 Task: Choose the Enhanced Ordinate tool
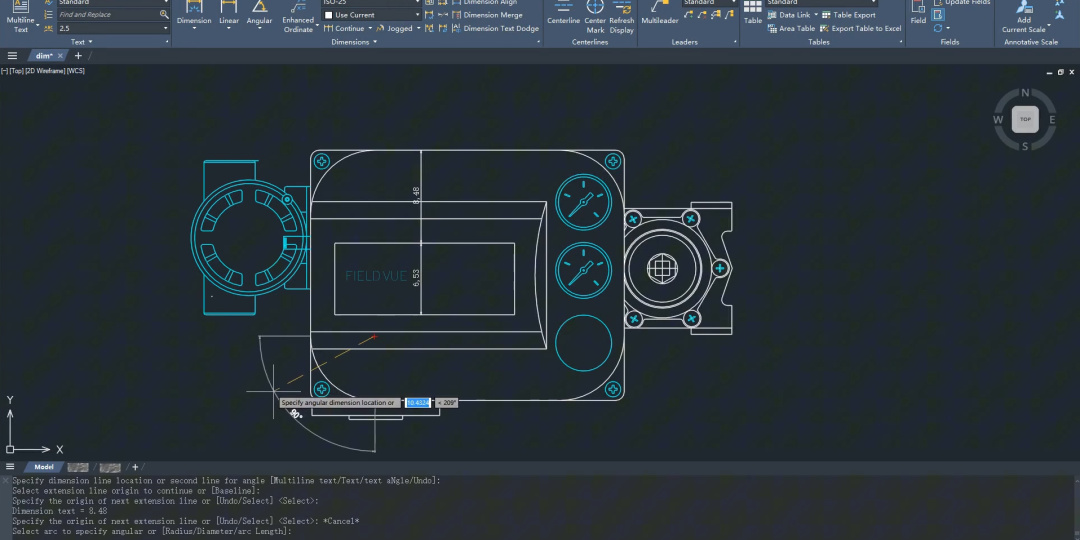click(x=298, y=17)
